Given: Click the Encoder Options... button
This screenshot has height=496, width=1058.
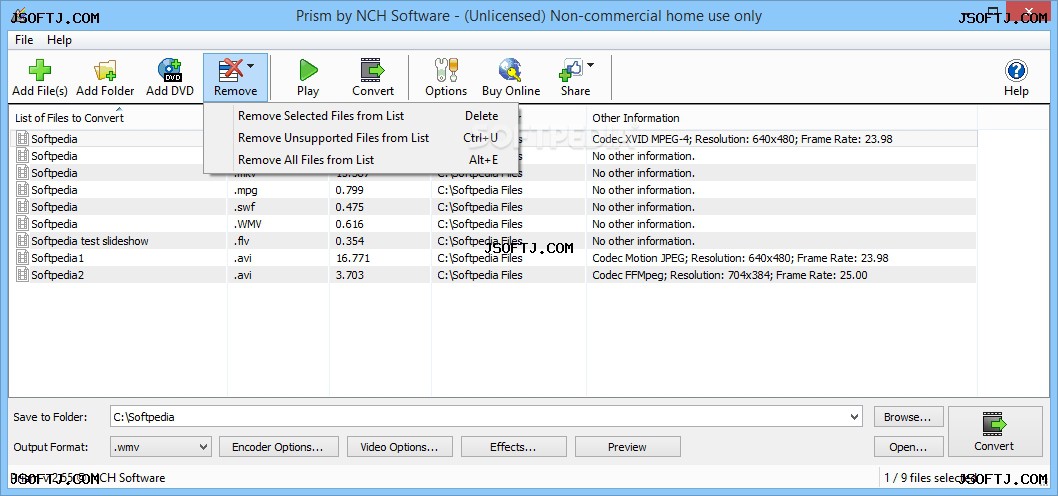Looking at the screenshot, I should 277,447.
